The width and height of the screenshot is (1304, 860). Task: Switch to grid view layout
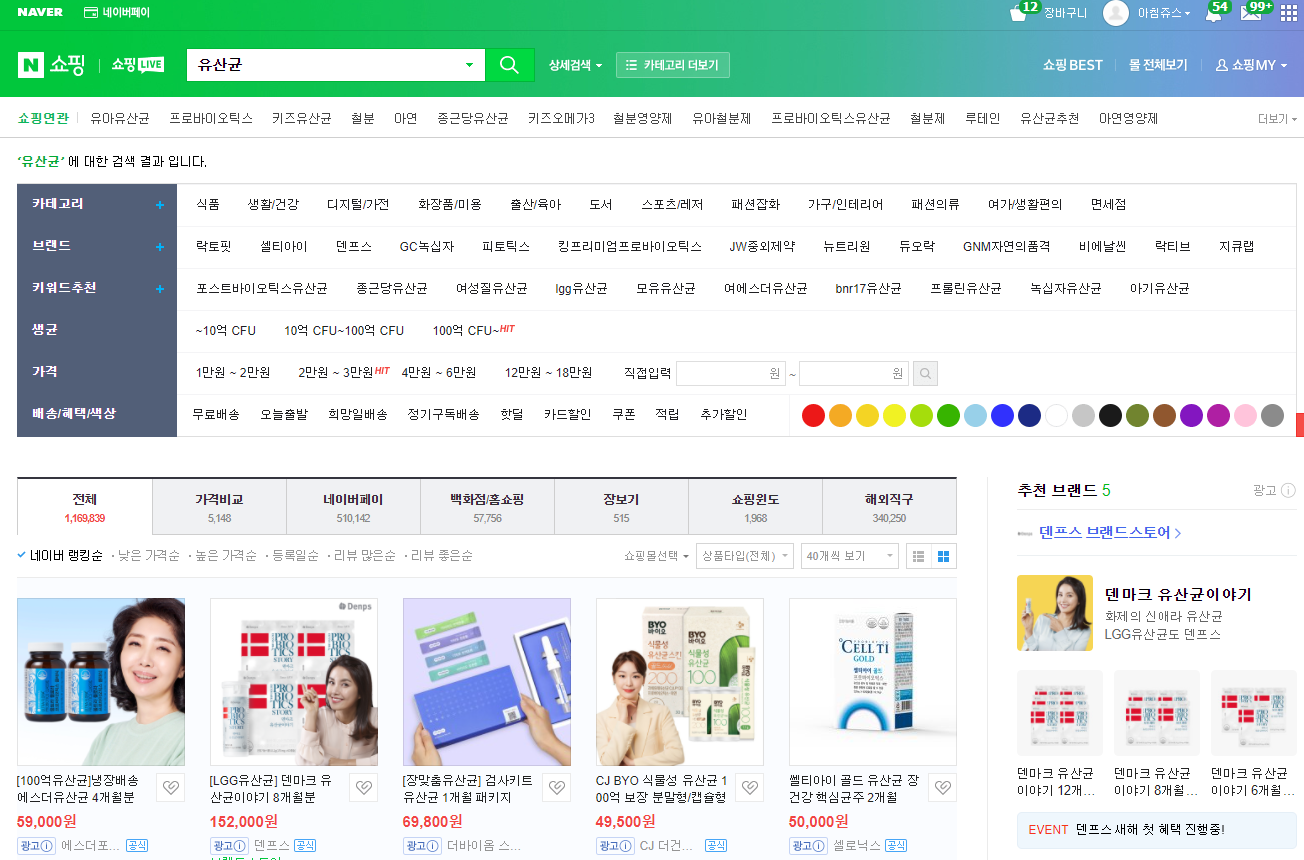[944, 556]
